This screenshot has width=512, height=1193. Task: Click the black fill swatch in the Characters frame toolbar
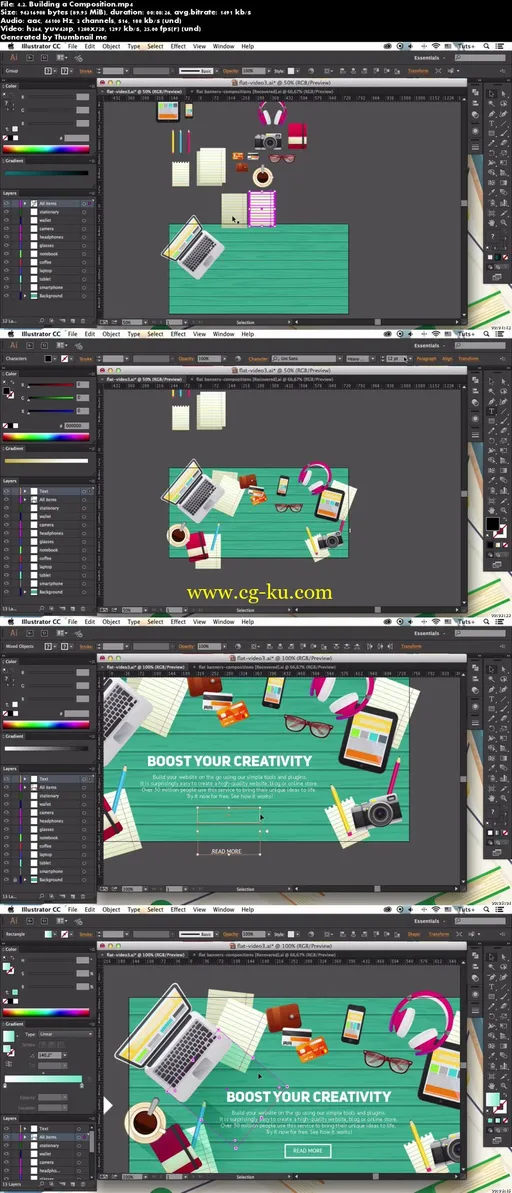pos(492,523)
